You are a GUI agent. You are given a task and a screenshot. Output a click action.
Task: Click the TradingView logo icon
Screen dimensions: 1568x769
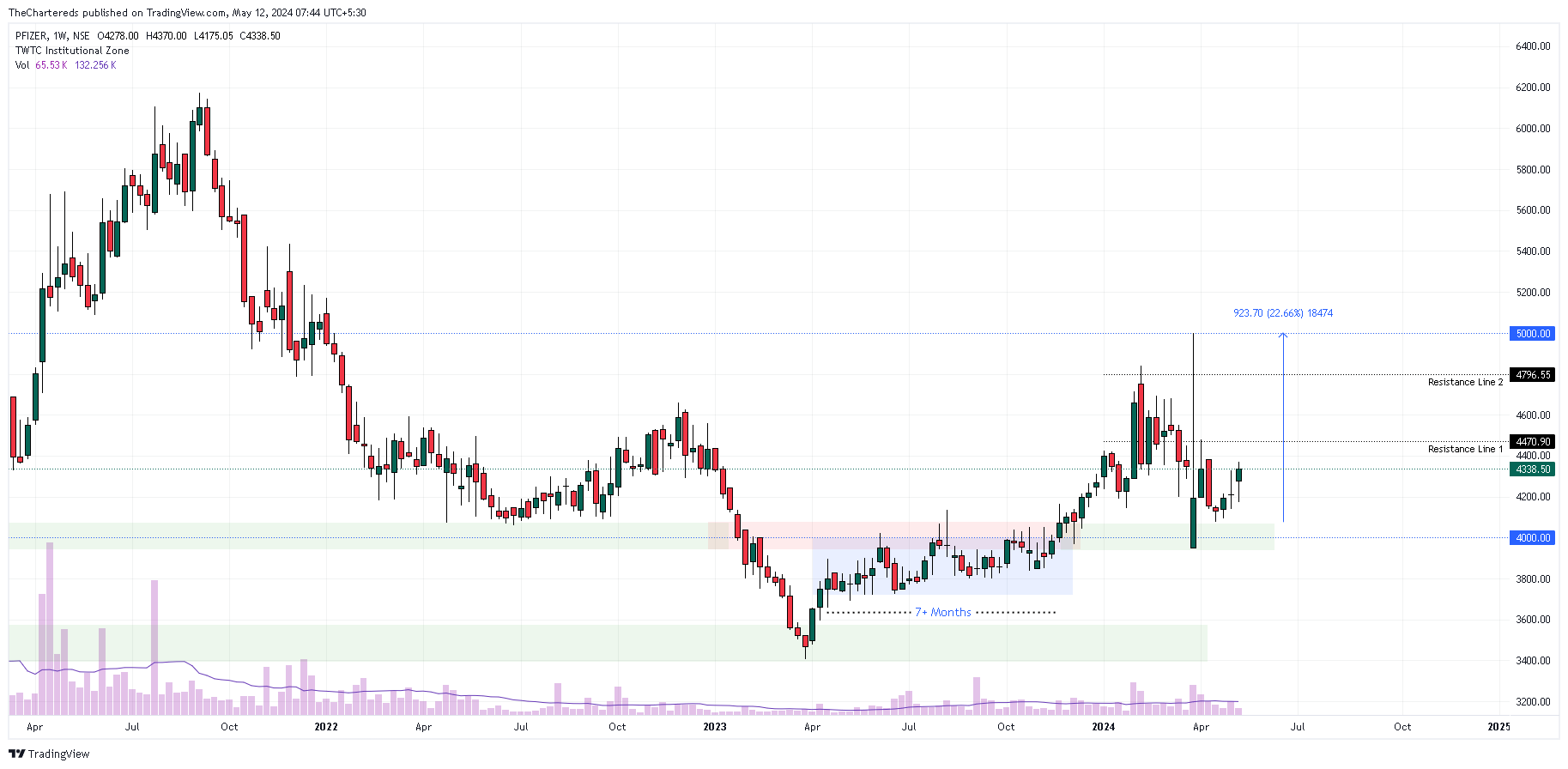click(16, 754)
